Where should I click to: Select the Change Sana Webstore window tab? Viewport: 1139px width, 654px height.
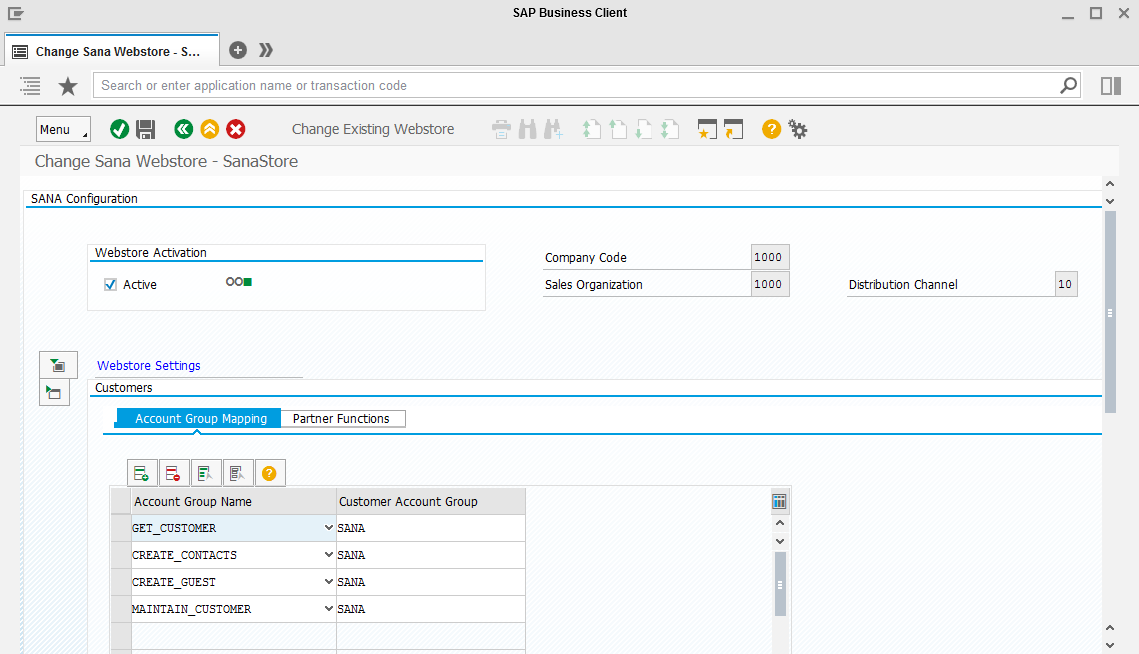click(x=112, y=52)
